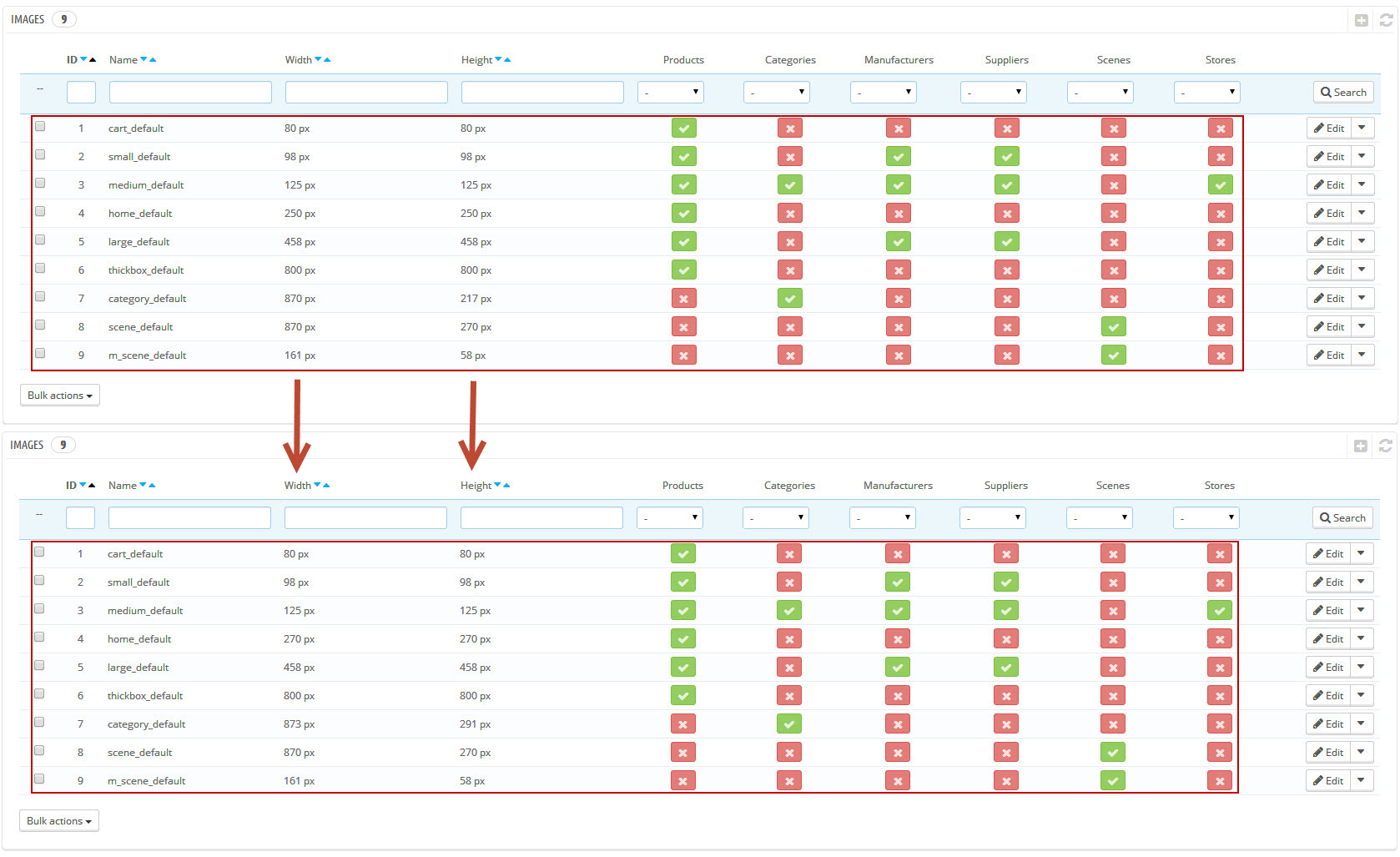Open Bulk actions dropdown in top panel

[x=60, y=396]
